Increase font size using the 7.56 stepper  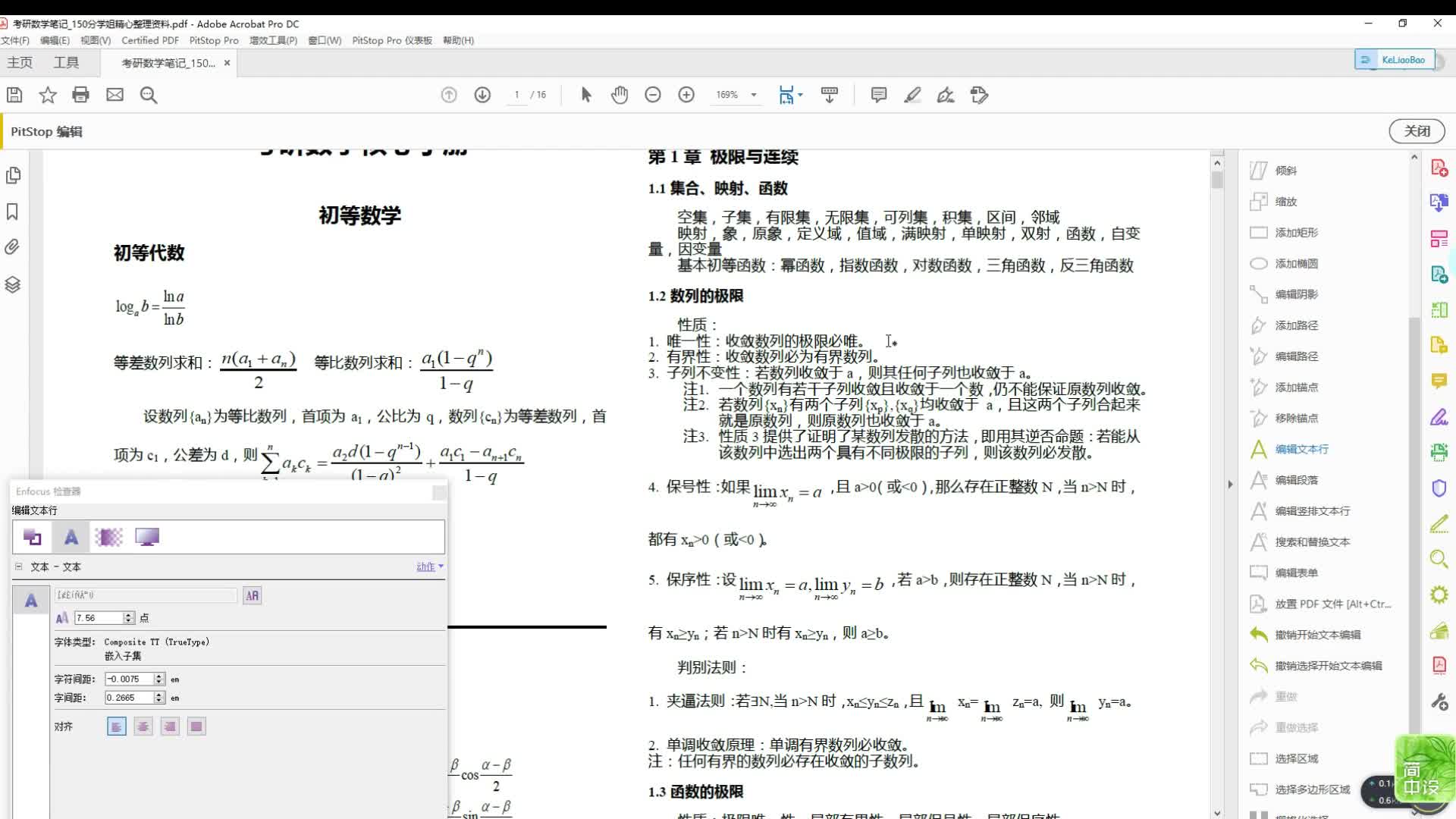(130, 614)
